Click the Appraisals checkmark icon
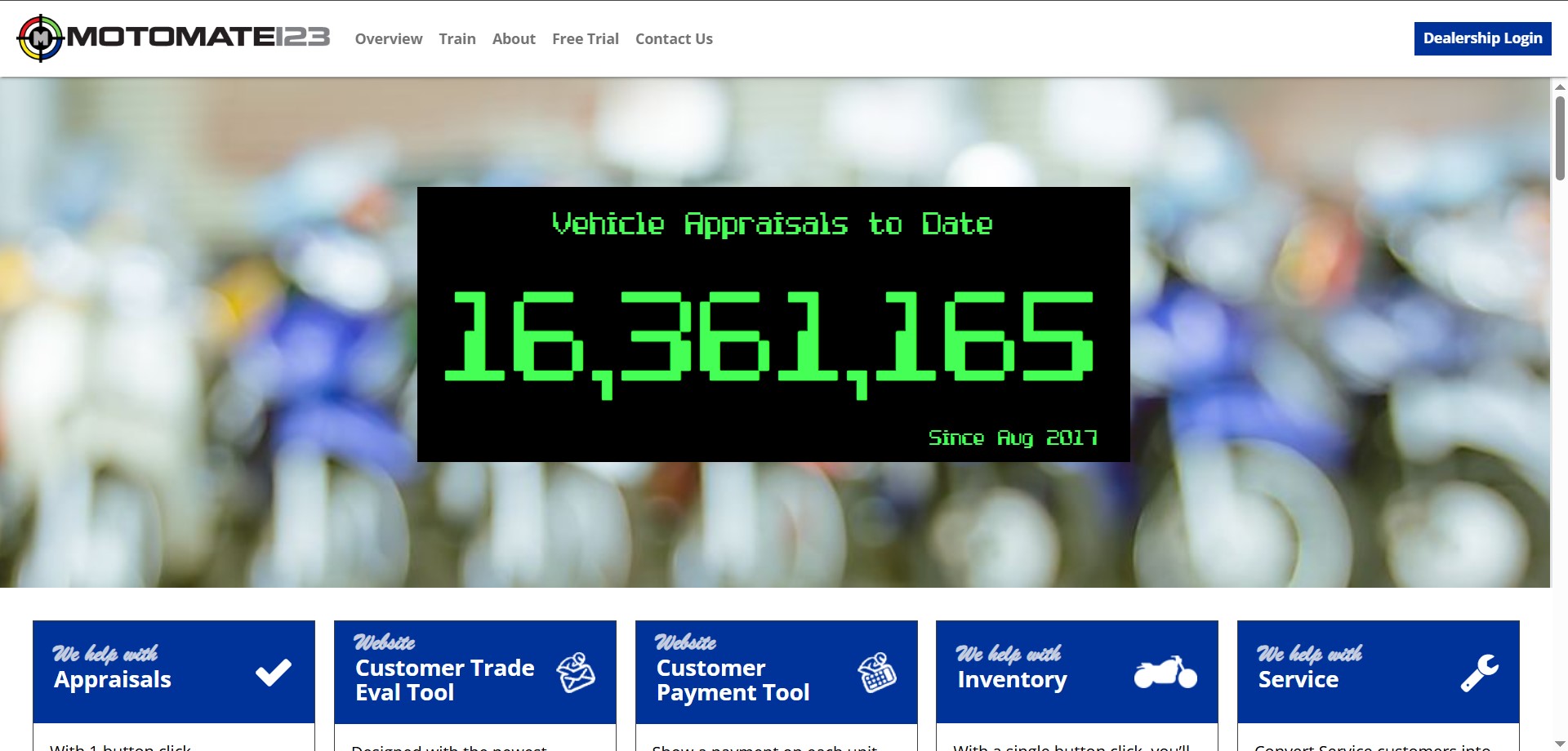The image size is (1568, 751). [274, 673]
